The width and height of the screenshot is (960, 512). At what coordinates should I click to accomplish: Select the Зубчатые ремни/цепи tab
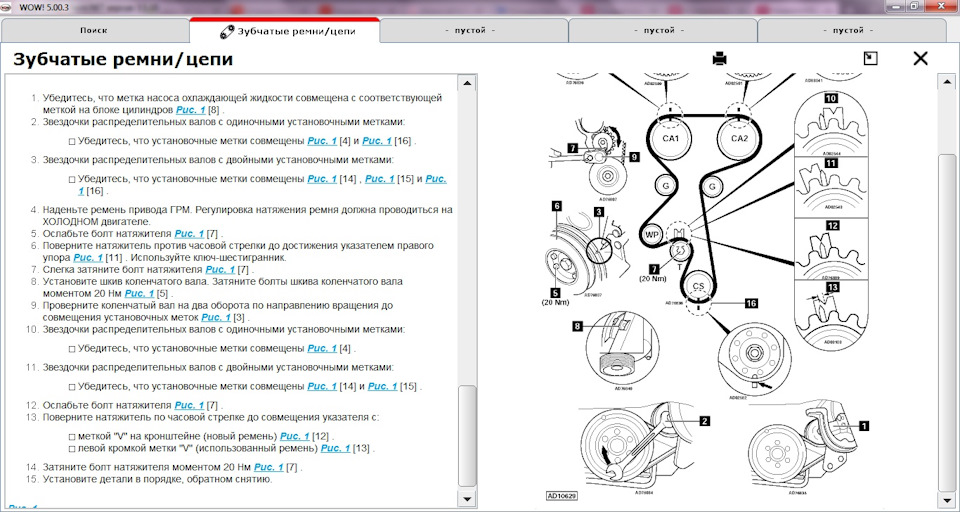pos(285,31)
